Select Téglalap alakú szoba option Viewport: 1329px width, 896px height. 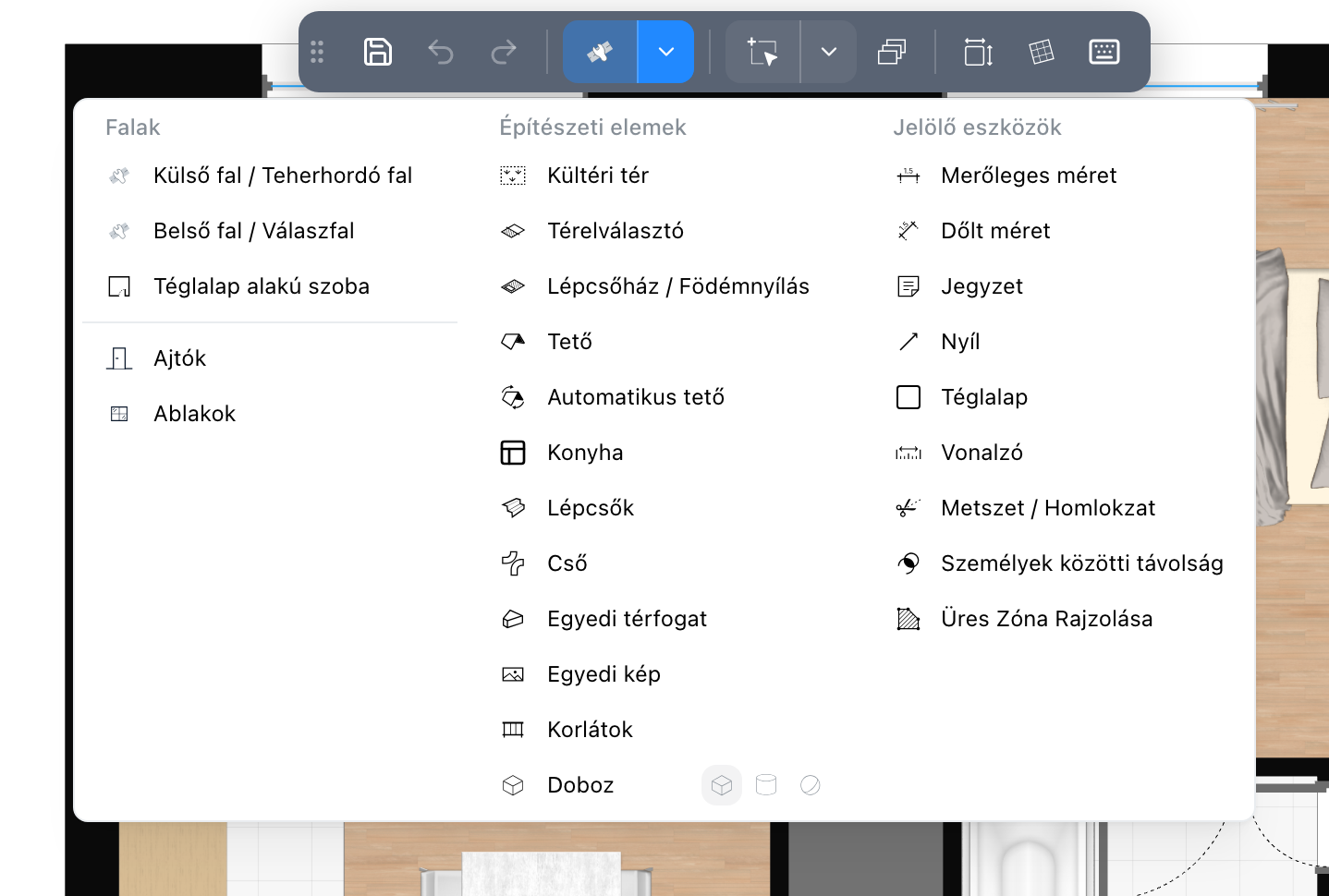click(x=270, y=286)
